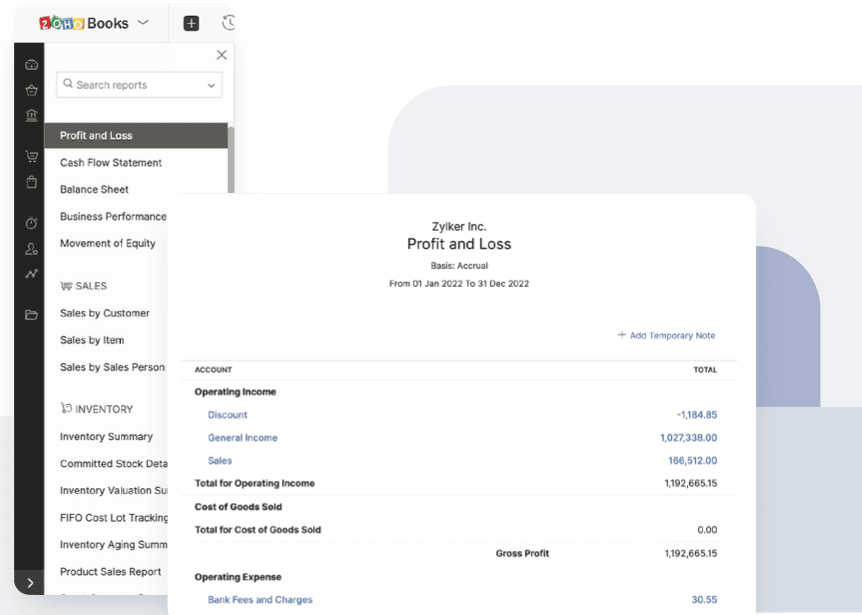This screenshot has height=615, width=862.
Task: Open the Balance Sheet report
Action: click(x=94, y=190)
